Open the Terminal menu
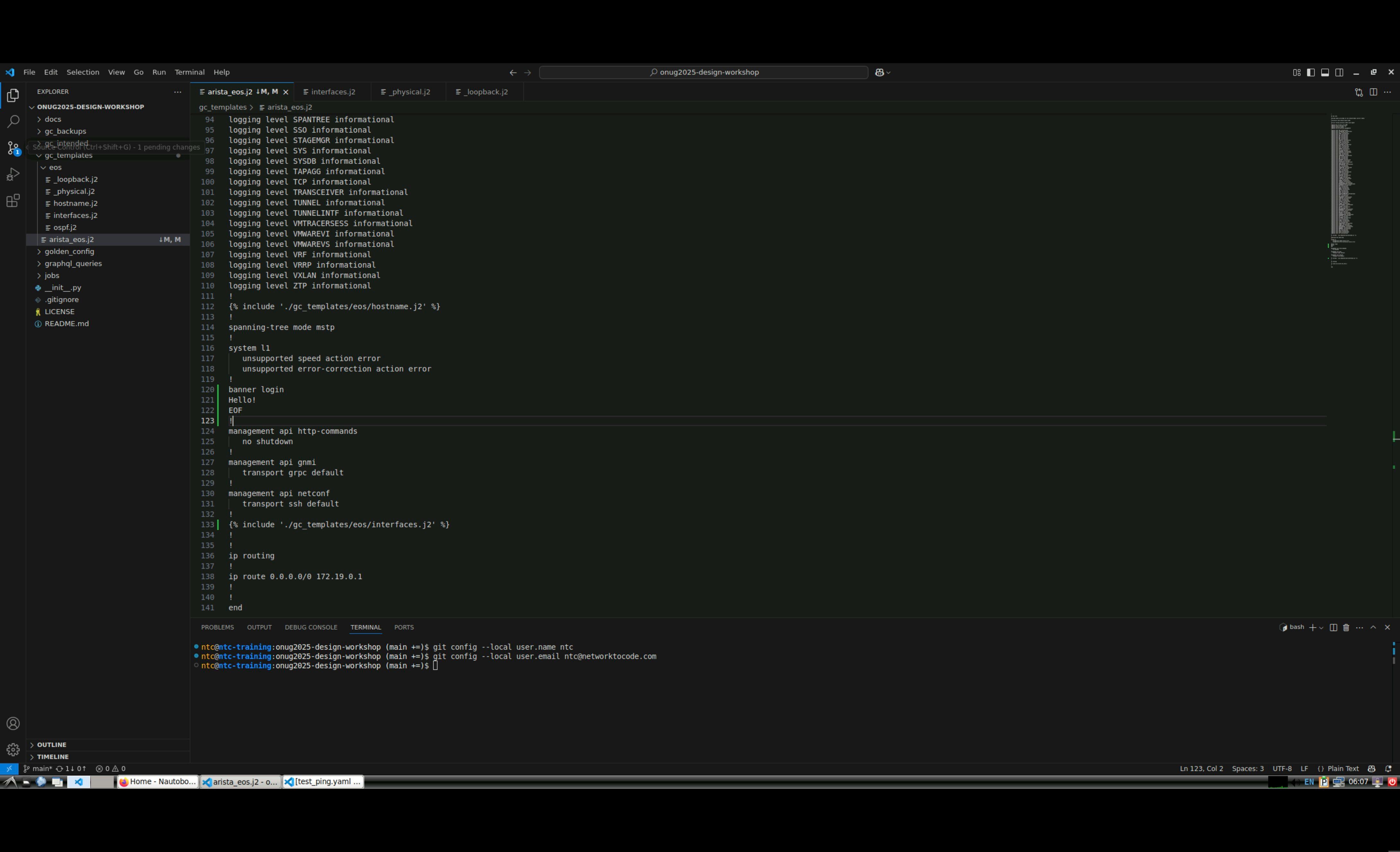The height and width of the screenshot is (852, 1400). (x=189, y=72)
